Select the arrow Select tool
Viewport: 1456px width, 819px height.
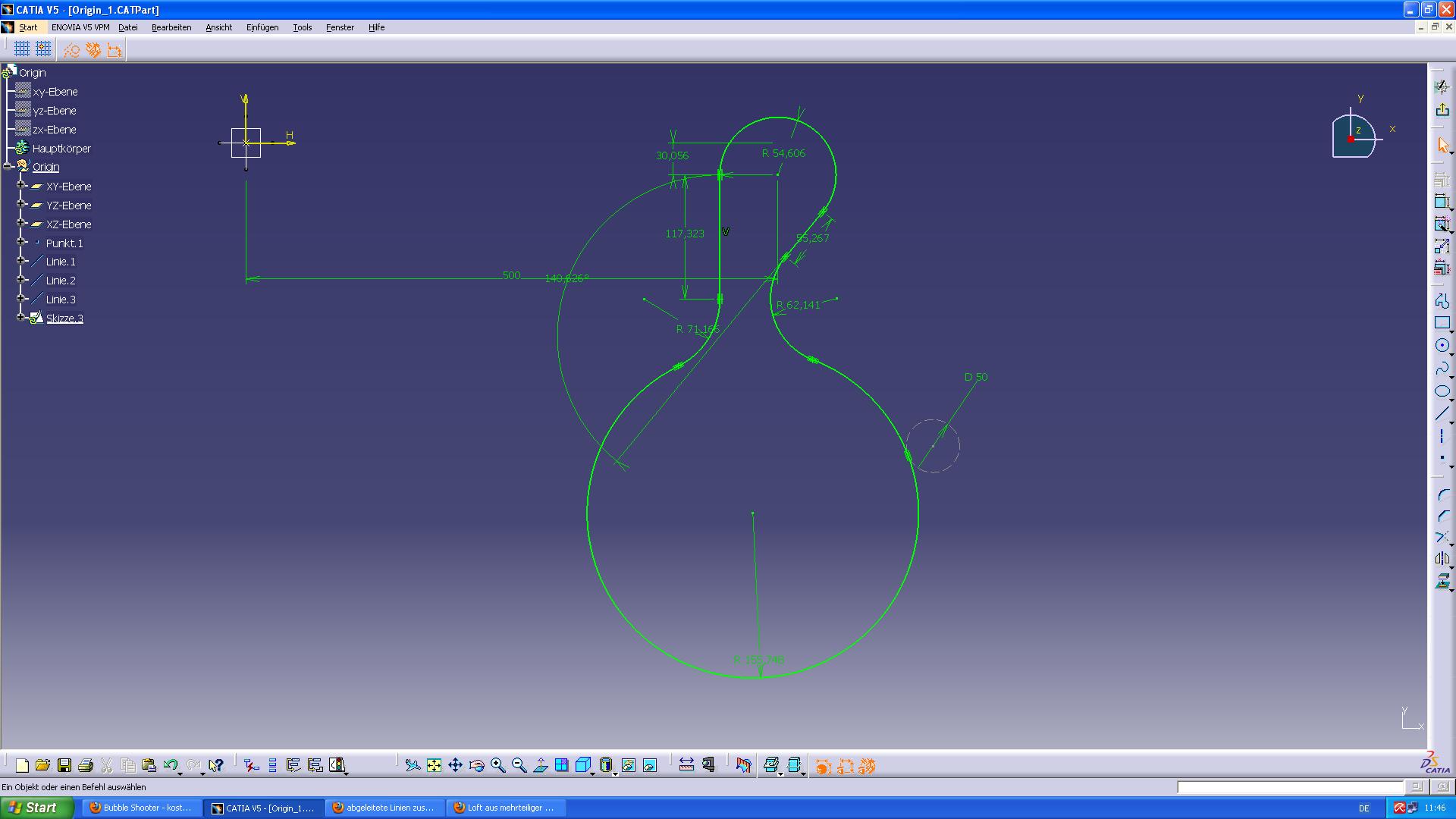click(x=1442, y=144)
